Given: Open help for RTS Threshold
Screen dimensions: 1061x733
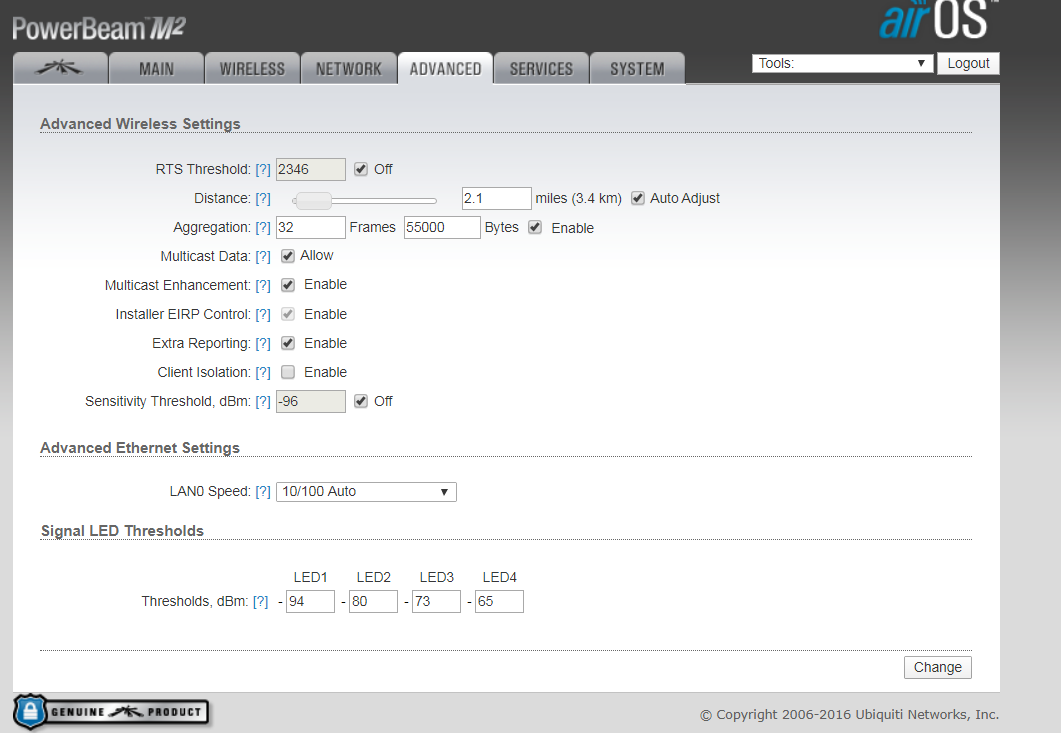Looking at the screenshot, I should click(x=263, y=170).
